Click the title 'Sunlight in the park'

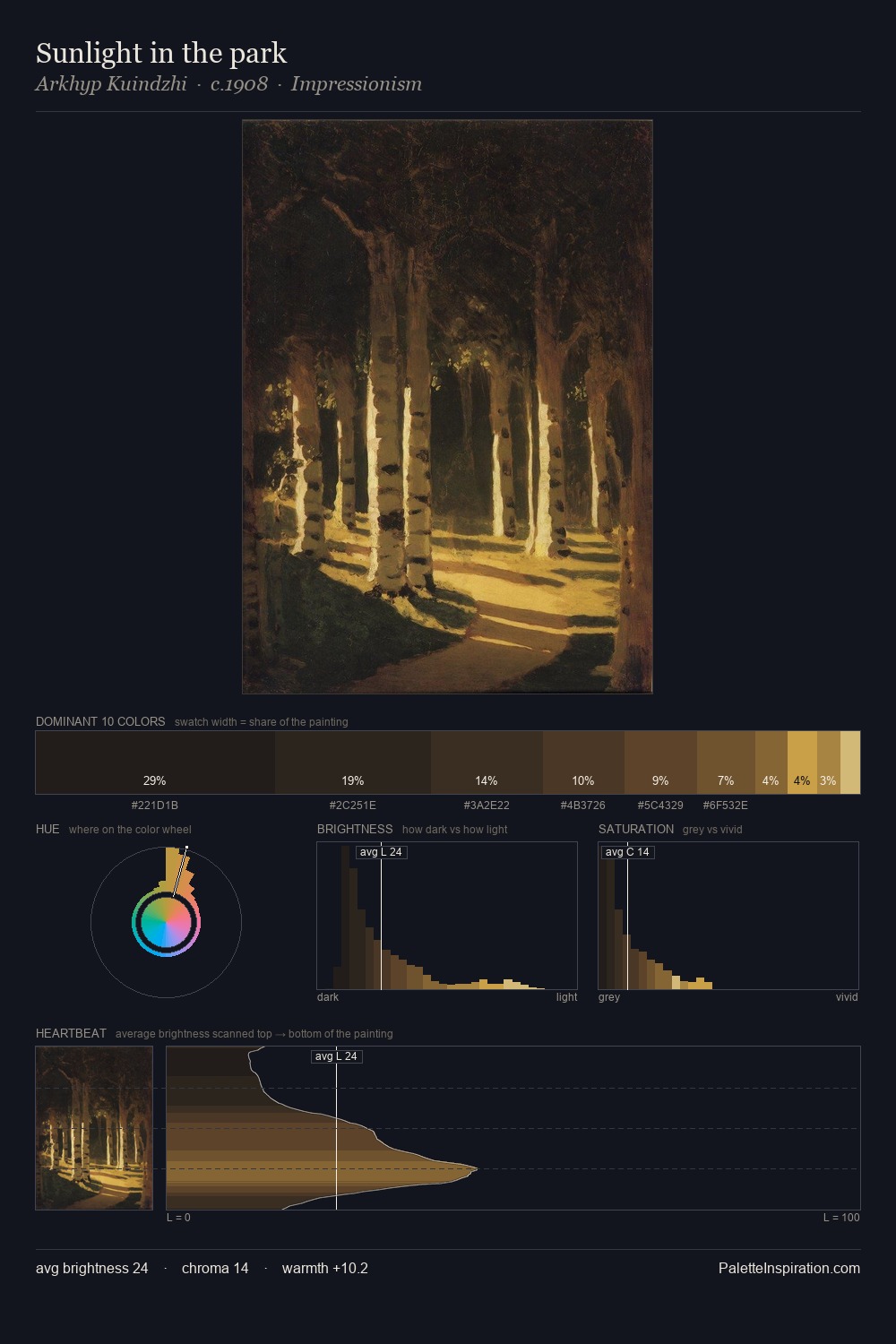(x=161, y=54)
